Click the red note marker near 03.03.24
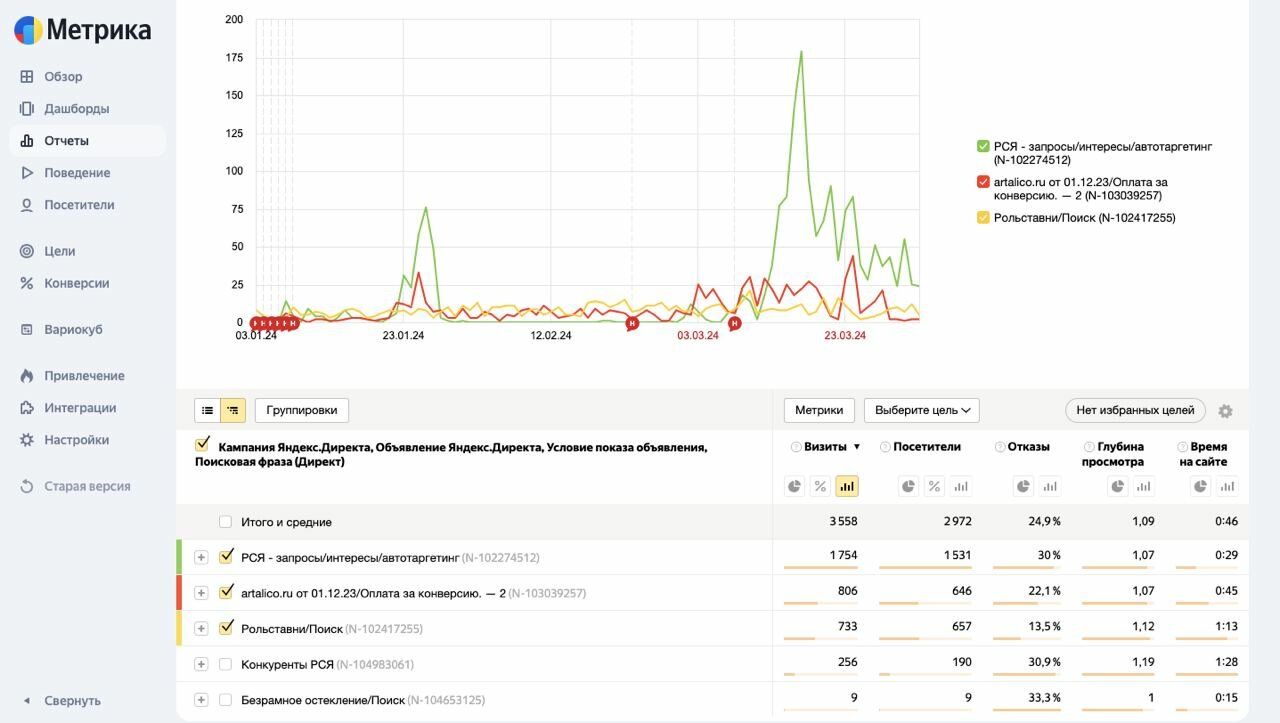The width and height of the screenshot is (1280, 723). tap(734, 323)
